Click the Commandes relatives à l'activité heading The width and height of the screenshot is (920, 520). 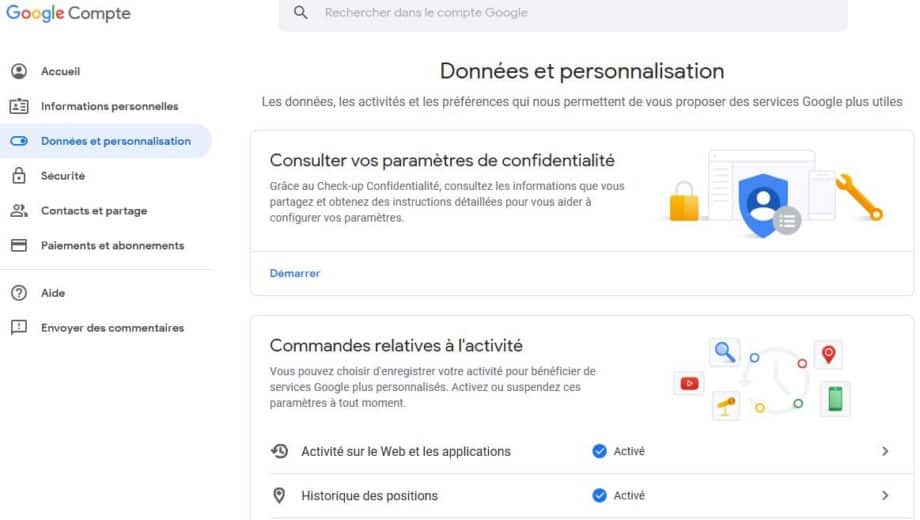[x=396, y=346]
